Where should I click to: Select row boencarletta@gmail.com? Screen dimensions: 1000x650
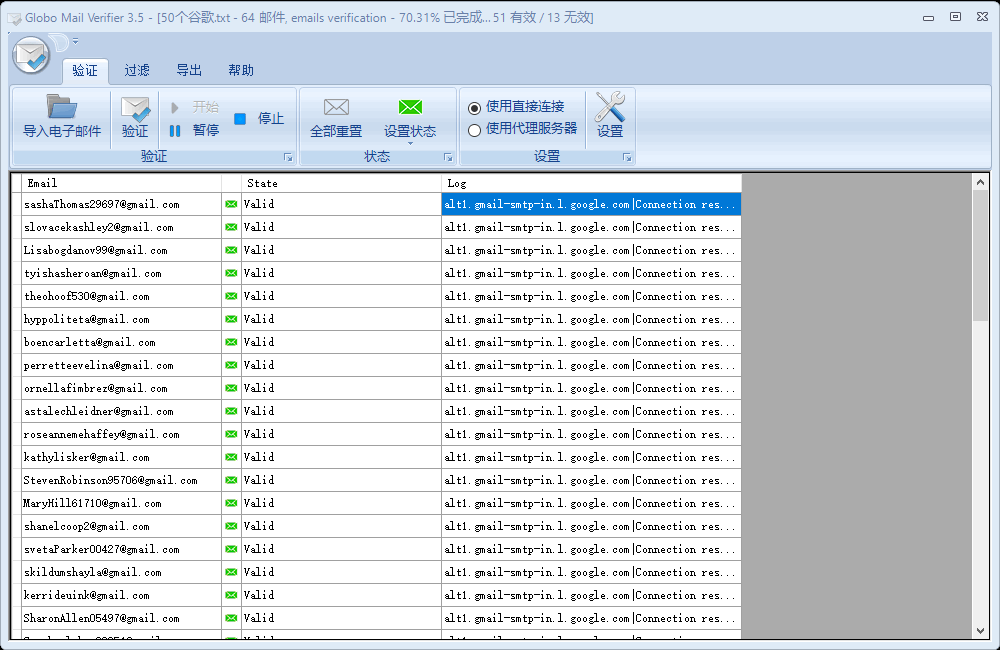[x=376, y=342]
